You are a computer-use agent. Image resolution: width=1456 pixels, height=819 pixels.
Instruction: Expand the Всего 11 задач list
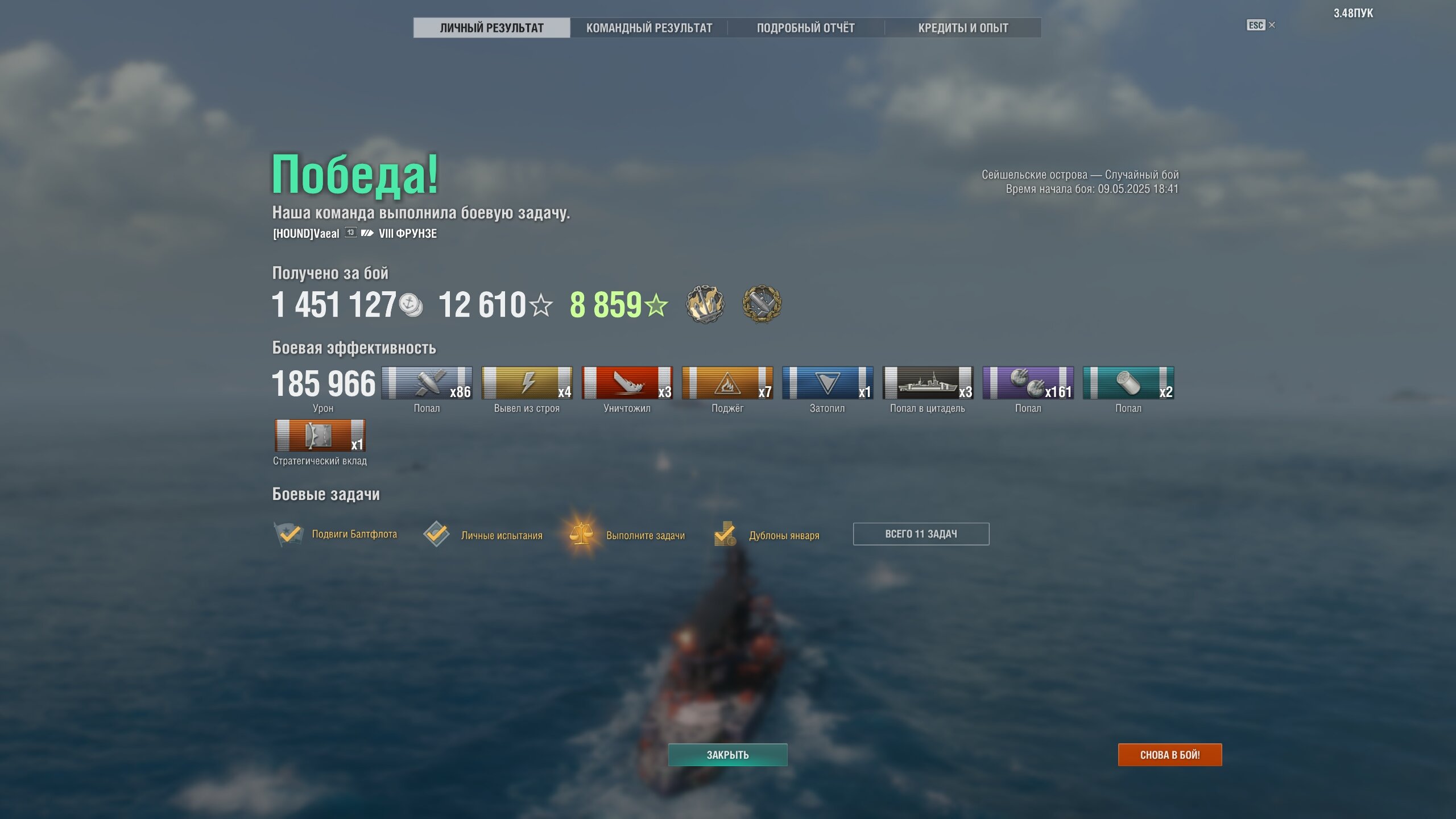tap(921, 534)
